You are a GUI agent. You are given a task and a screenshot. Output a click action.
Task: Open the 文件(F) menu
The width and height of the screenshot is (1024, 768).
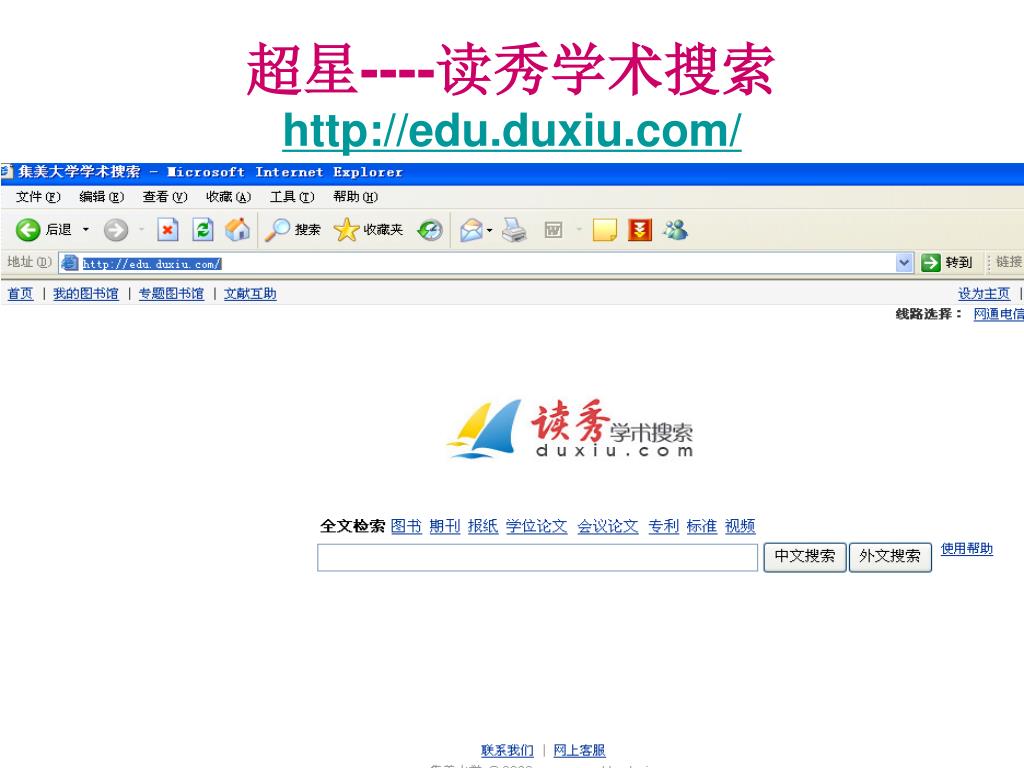click(x=38, y=197)
